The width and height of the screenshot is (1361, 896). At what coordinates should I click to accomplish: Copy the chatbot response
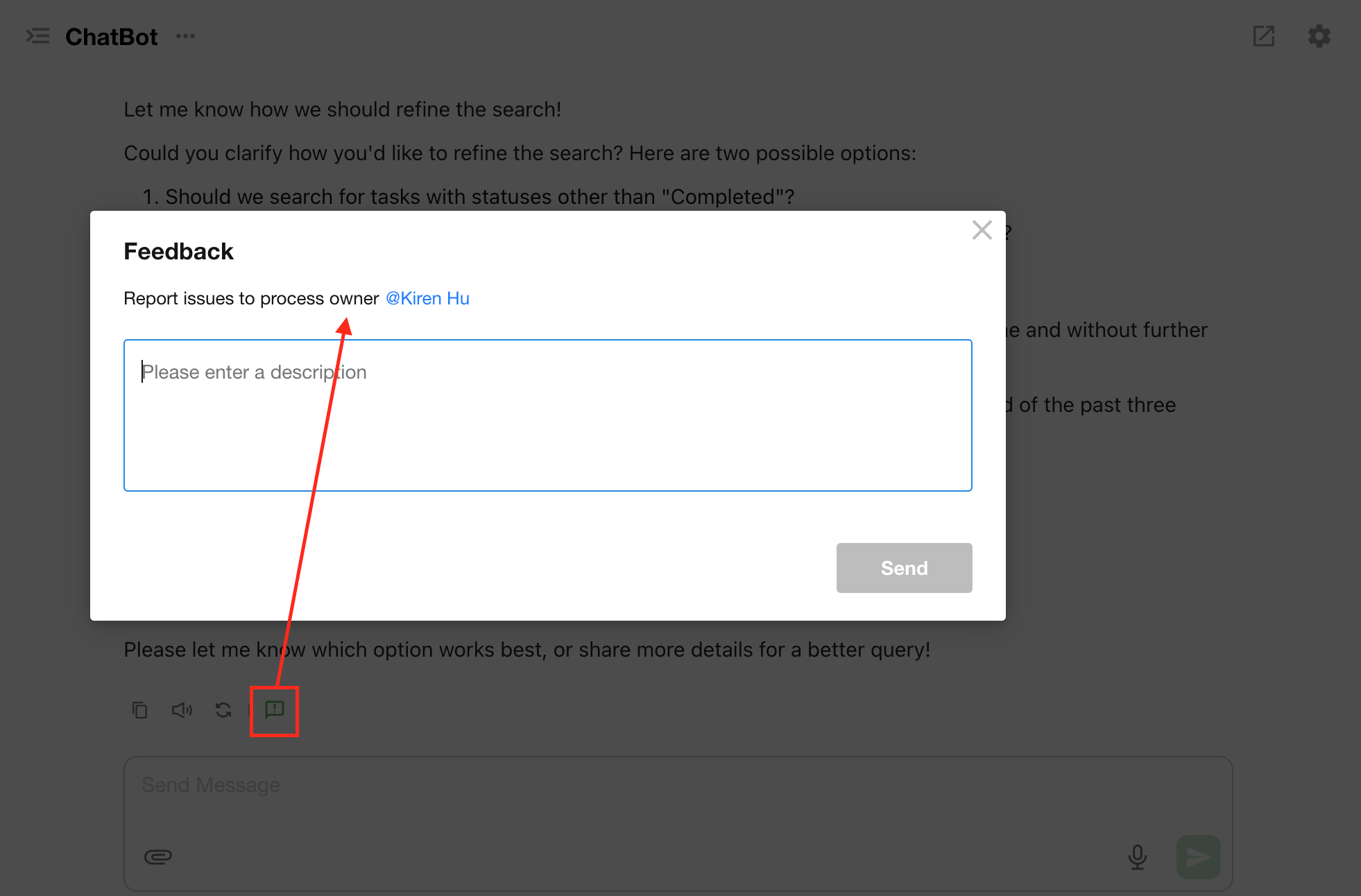140,710
